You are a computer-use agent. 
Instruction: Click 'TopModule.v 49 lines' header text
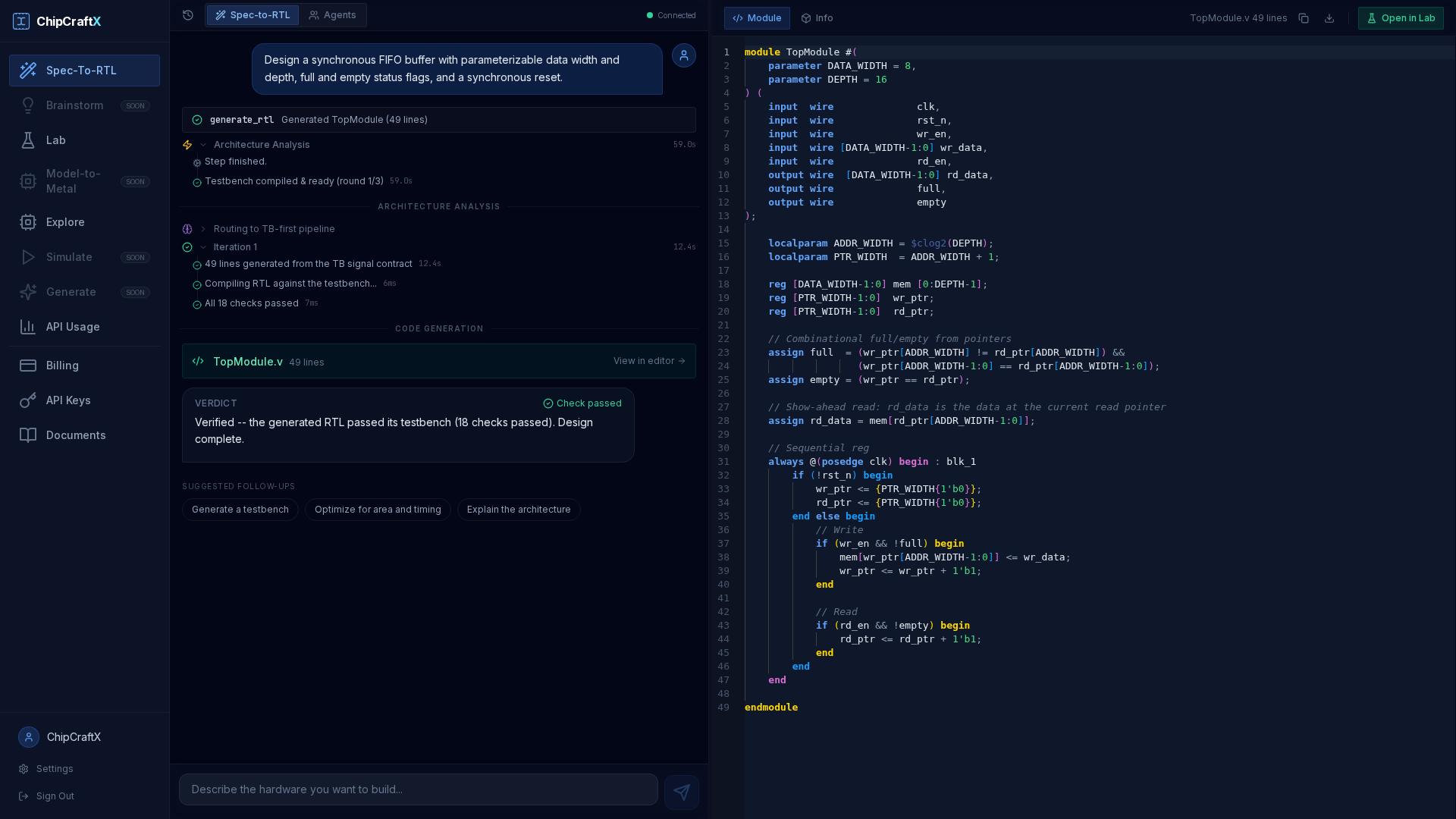pos(1238,18)
